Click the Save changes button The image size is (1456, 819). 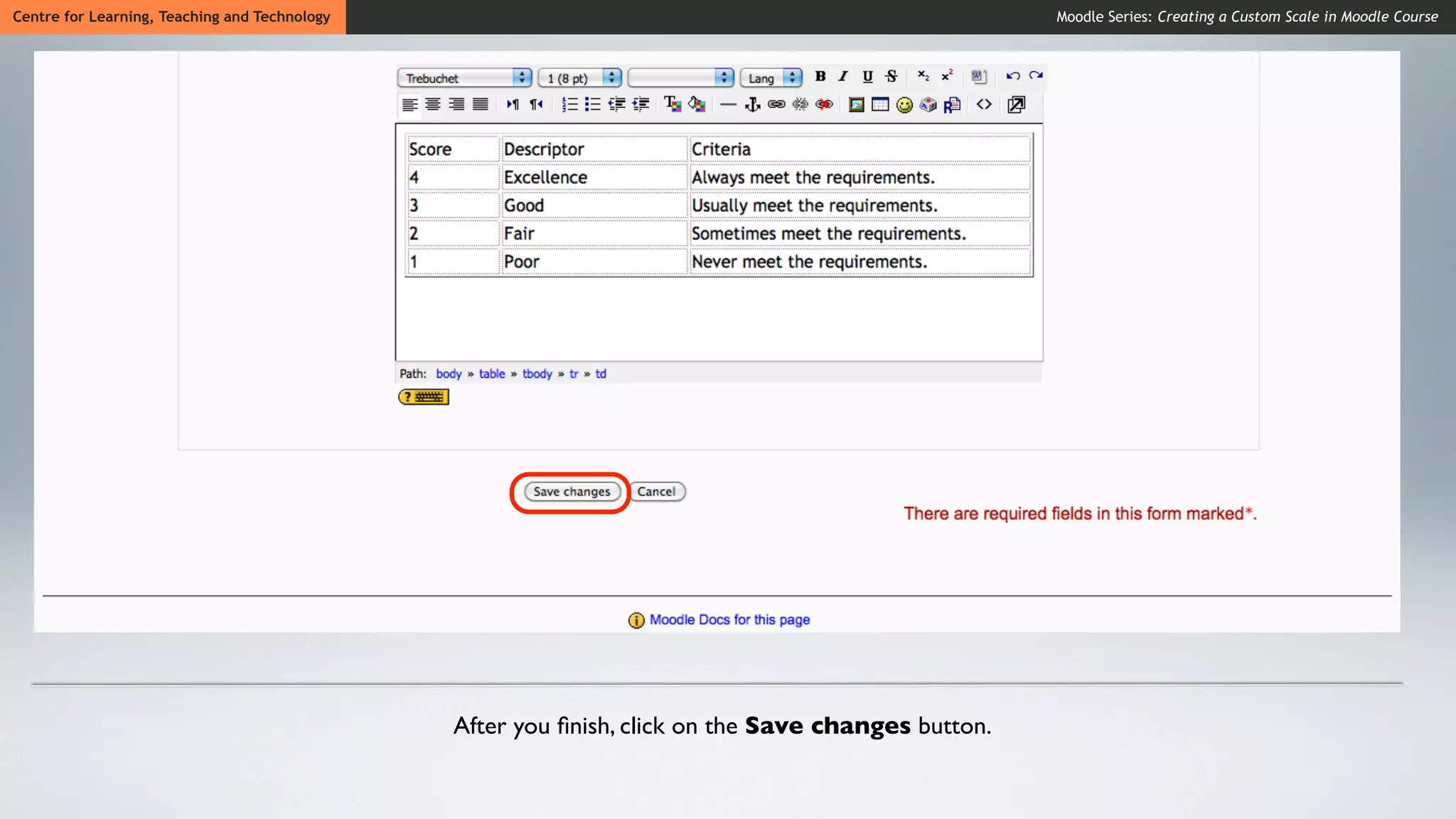point(572,492)
